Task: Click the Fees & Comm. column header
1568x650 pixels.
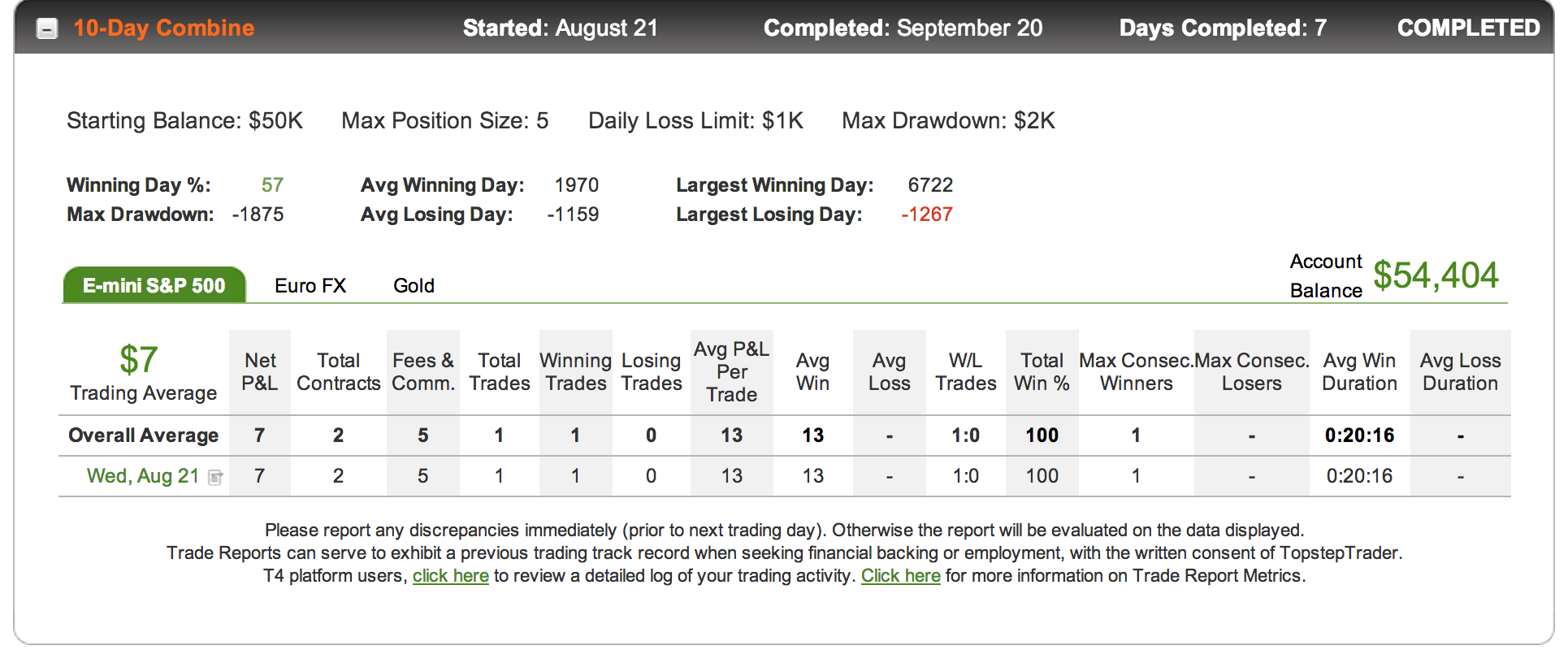Action: (x=423, y=372)
